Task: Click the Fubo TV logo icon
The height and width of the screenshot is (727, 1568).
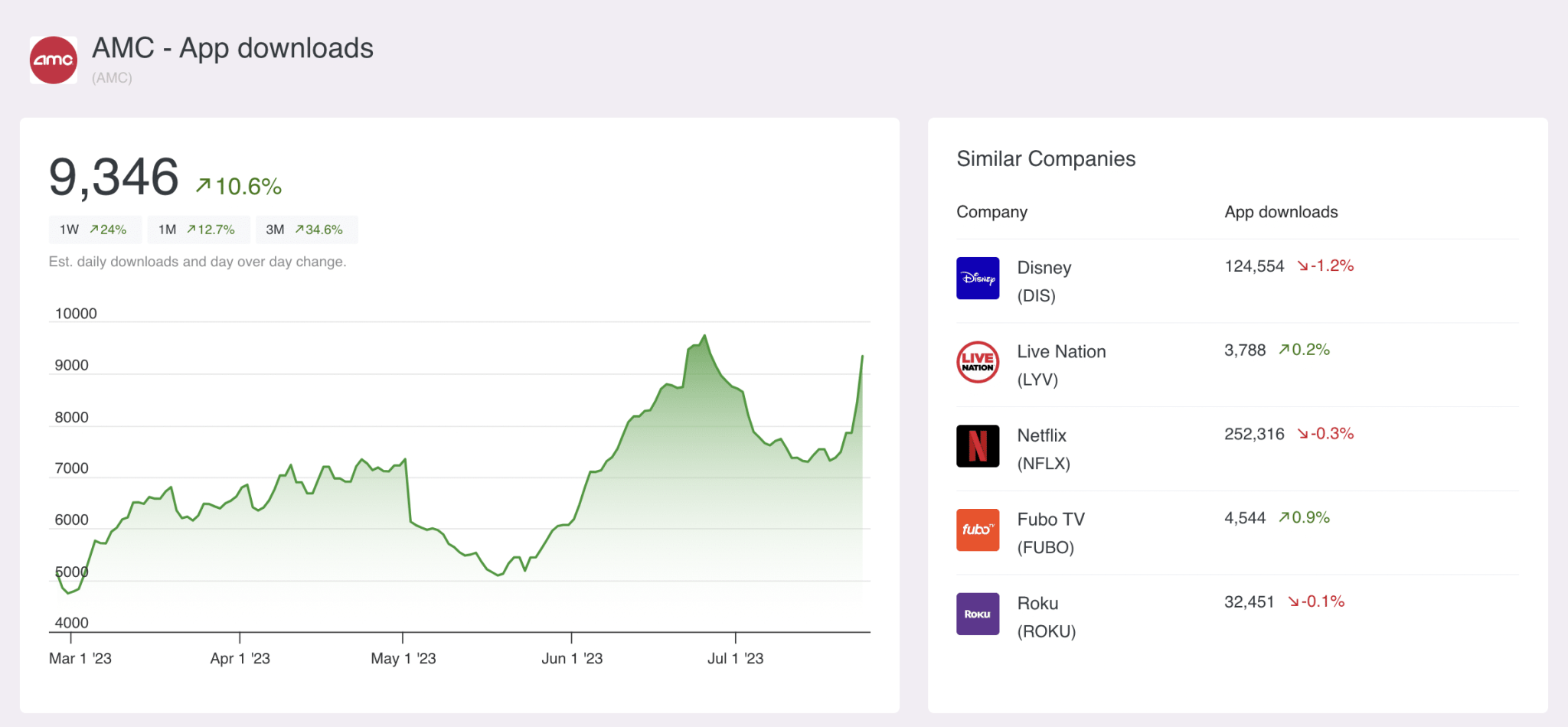Action: [978, 530]
